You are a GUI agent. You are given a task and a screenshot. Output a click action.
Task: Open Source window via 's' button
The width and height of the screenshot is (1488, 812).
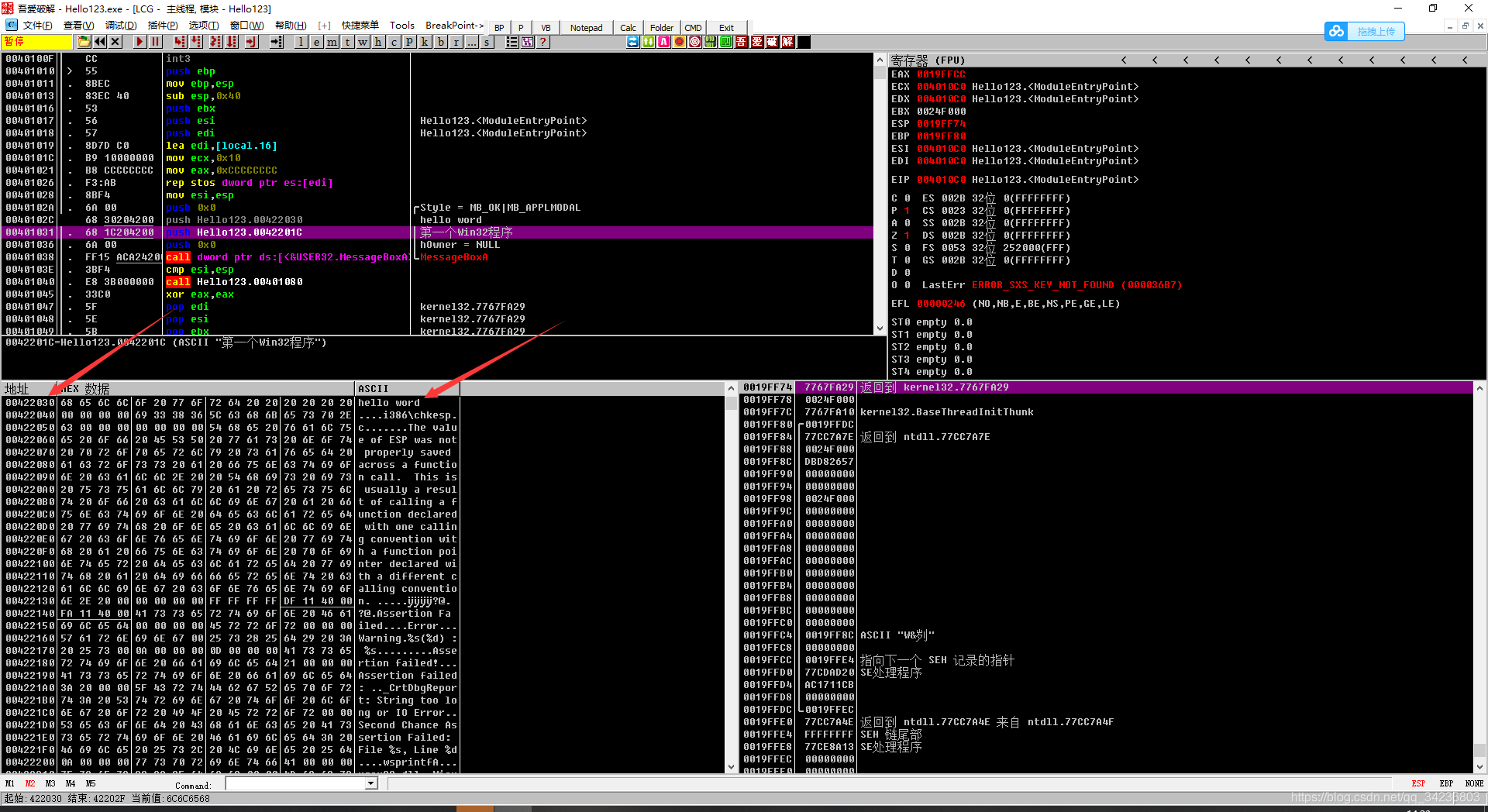pos(487,42)
